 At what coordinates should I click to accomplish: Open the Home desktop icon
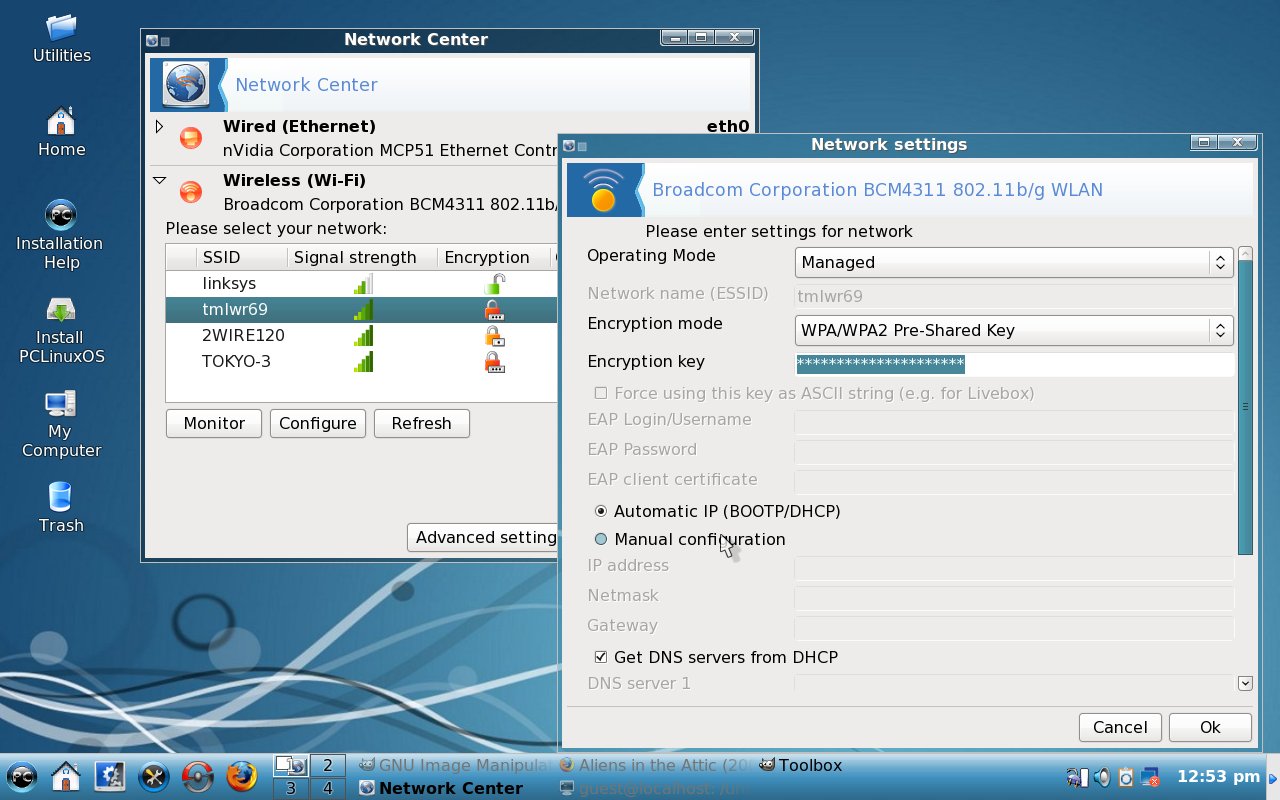click(61, 132)
